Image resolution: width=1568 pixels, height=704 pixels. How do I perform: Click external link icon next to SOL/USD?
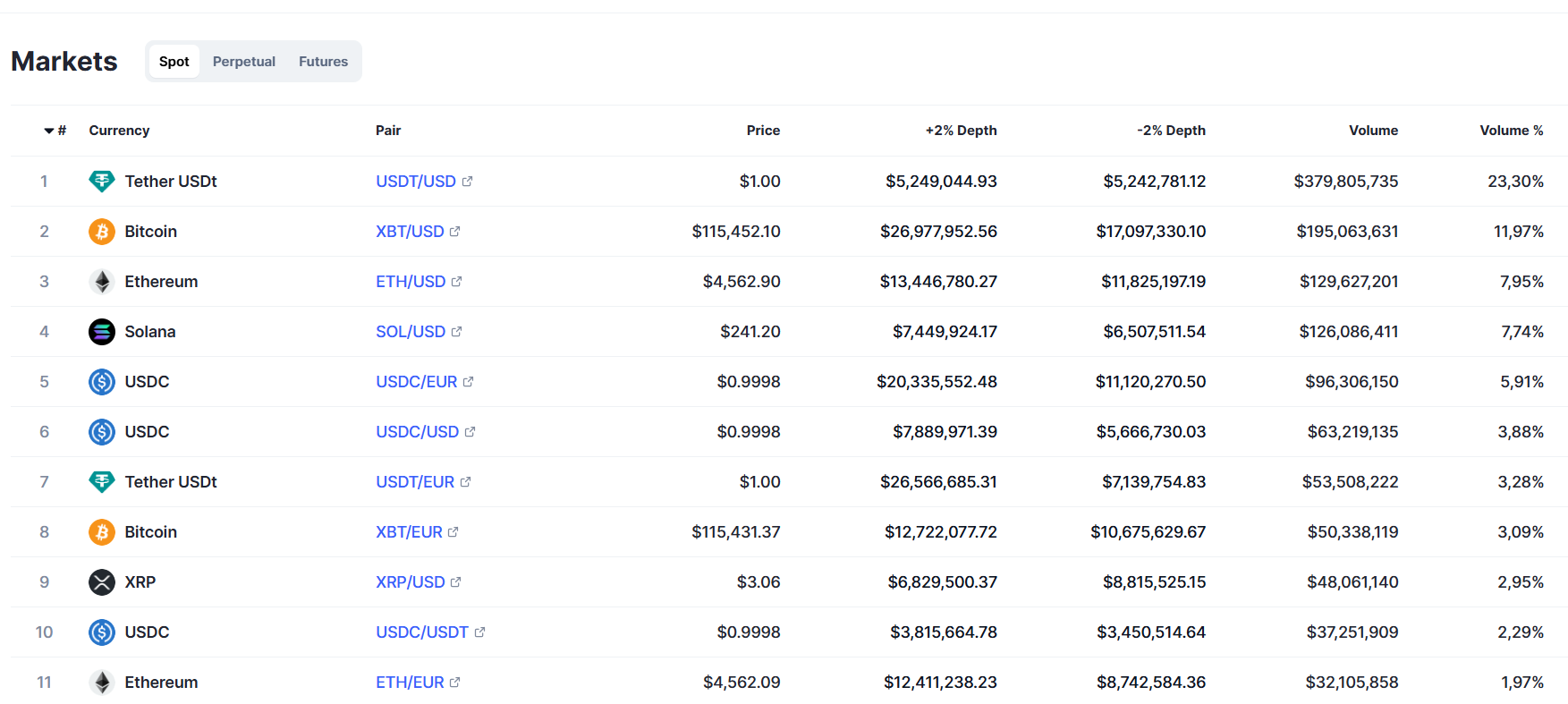pos(457,332)
